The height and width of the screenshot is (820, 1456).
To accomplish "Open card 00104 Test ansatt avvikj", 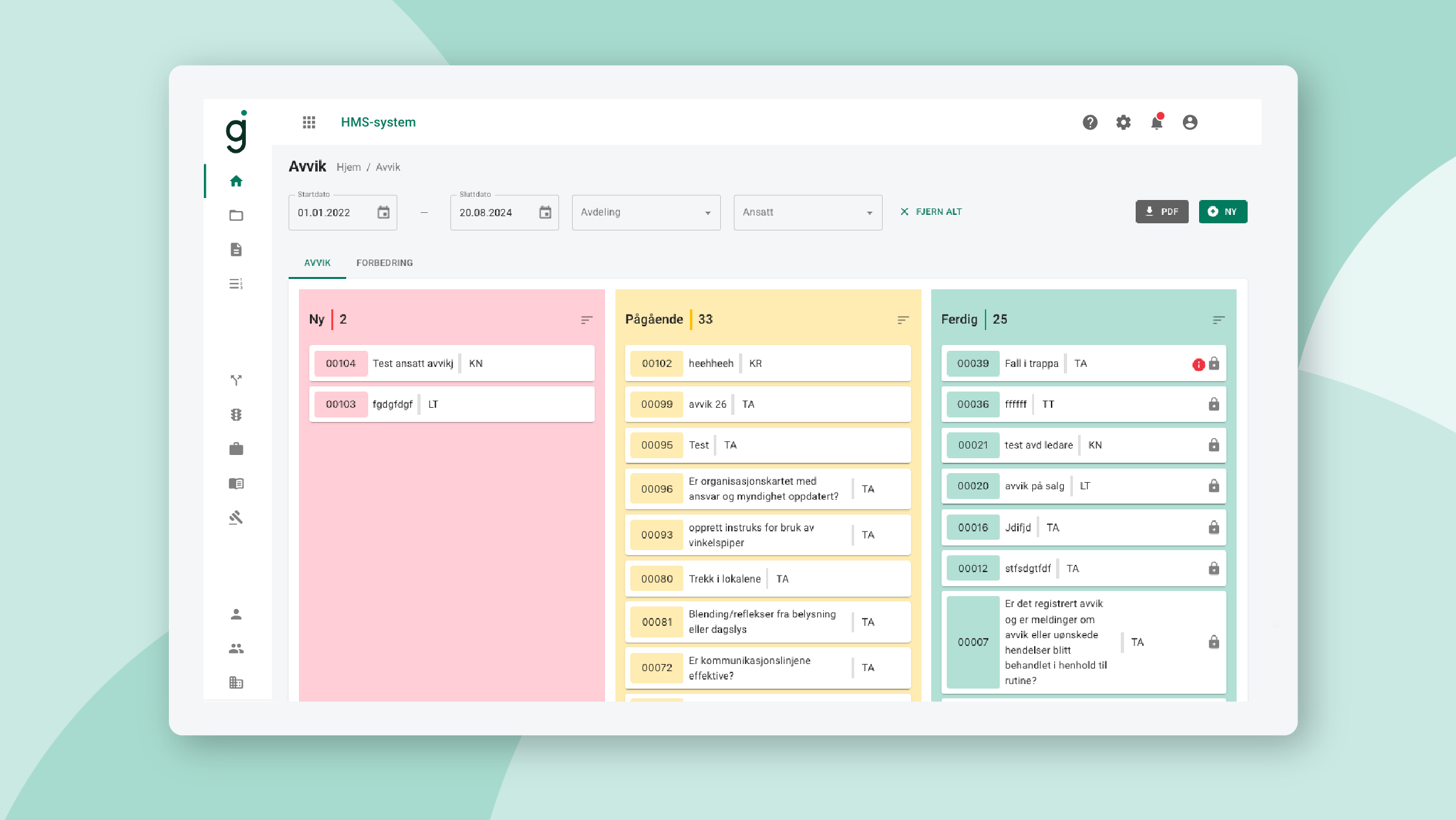I will pos(451,364).
